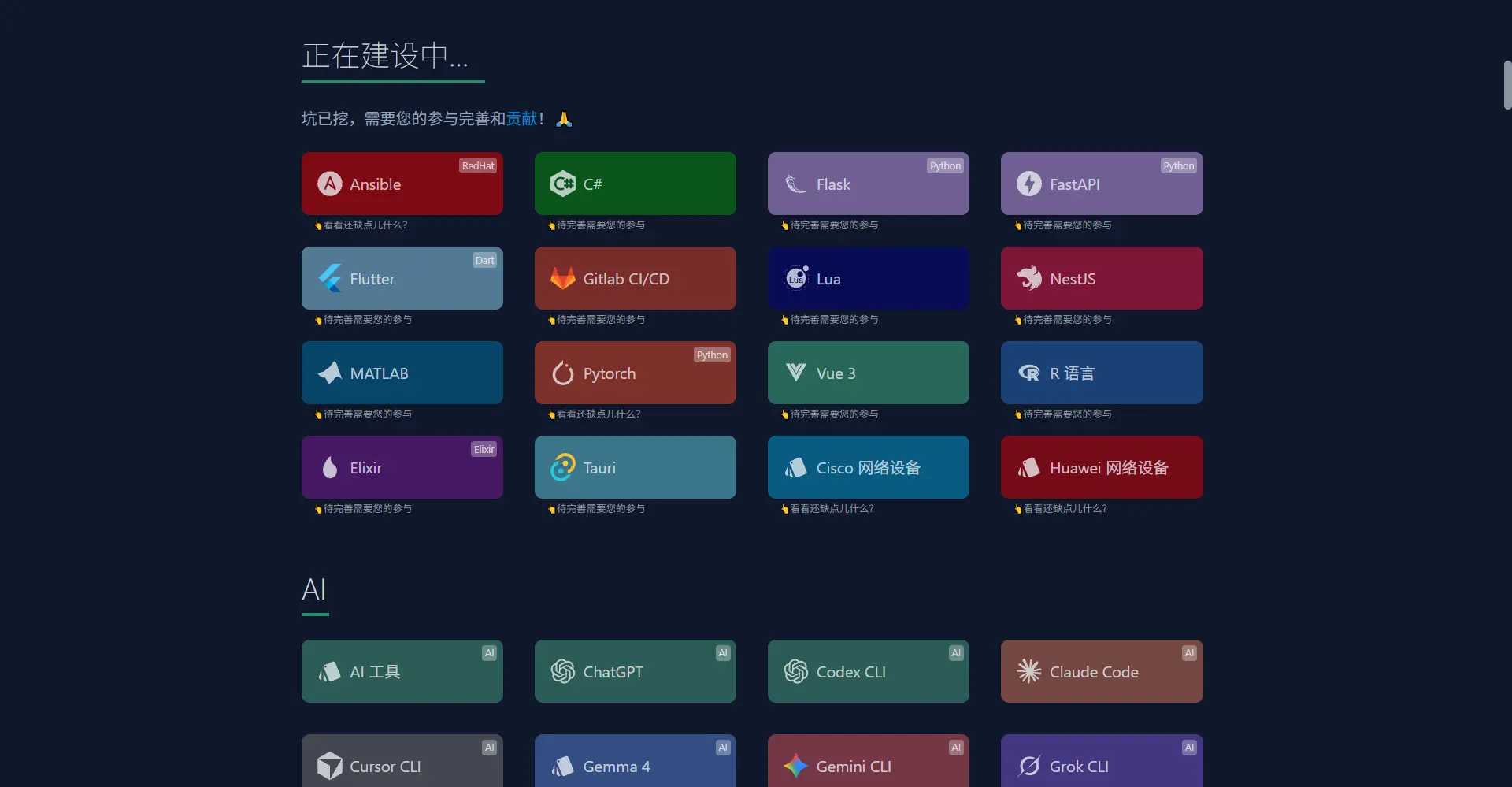Click the C# hexagon logo icon

[x=563, y=184]
